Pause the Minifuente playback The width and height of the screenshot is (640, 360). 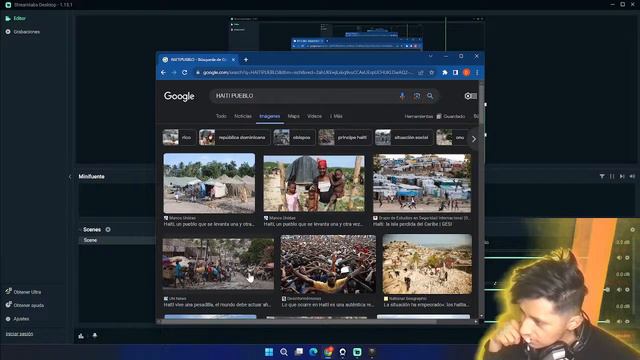[612, 176]
